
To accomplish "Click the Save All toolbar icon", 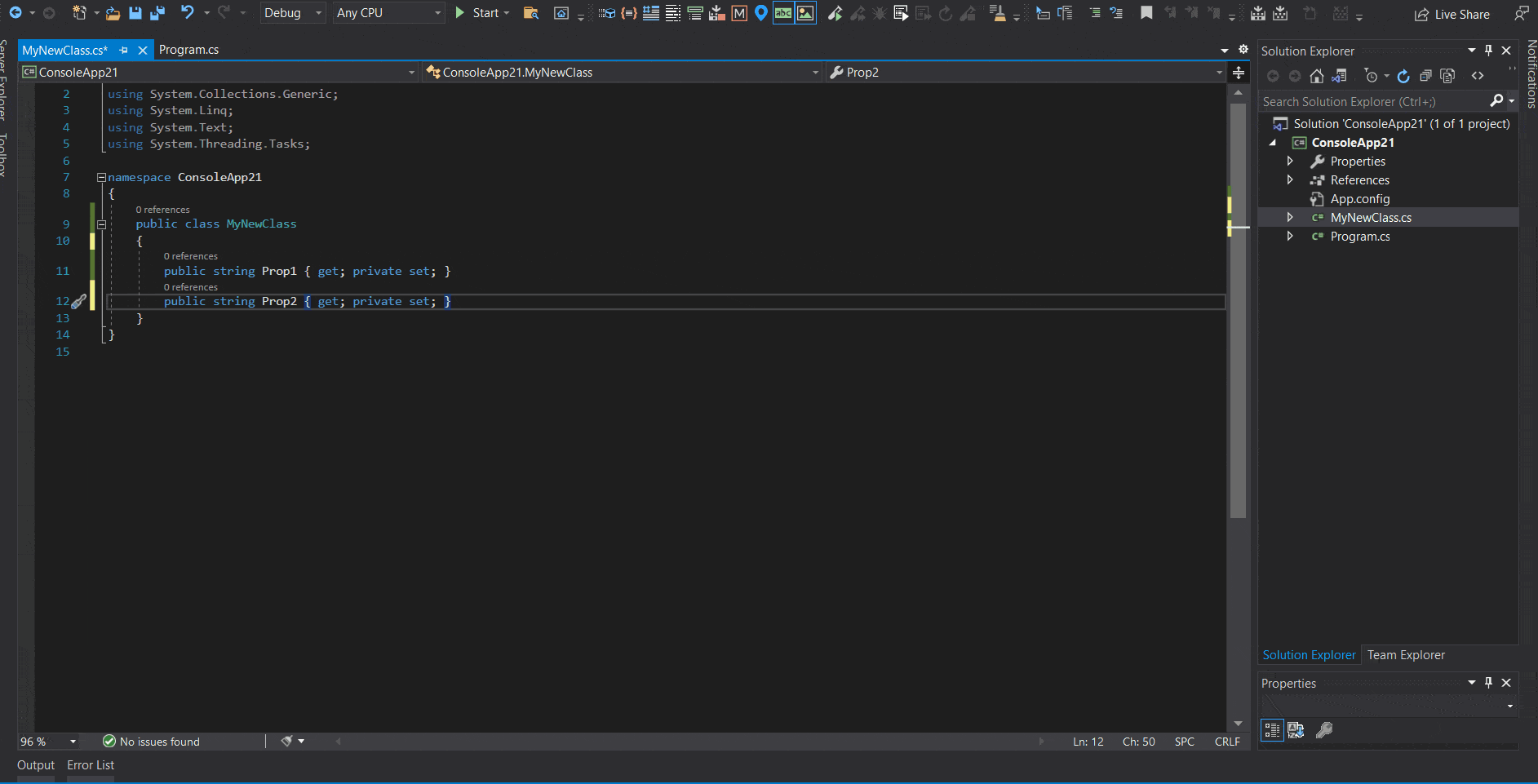I will coord(157,13).
